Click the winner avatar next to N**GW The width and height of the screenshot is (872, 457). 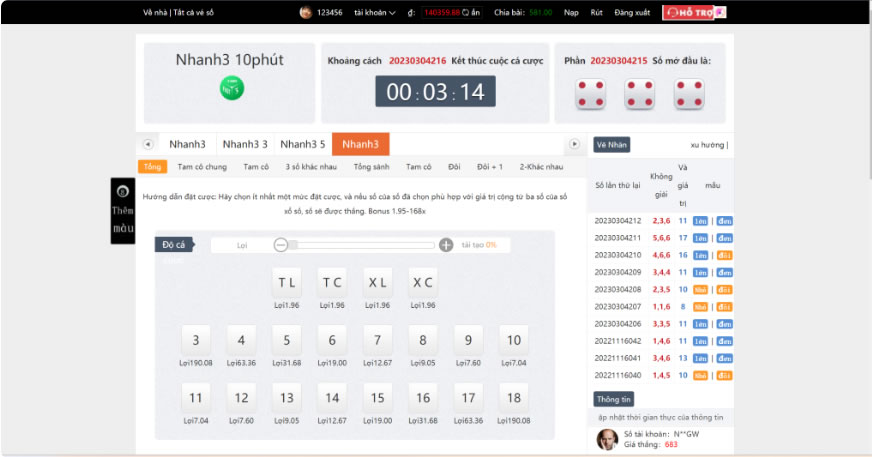[607, 439]
